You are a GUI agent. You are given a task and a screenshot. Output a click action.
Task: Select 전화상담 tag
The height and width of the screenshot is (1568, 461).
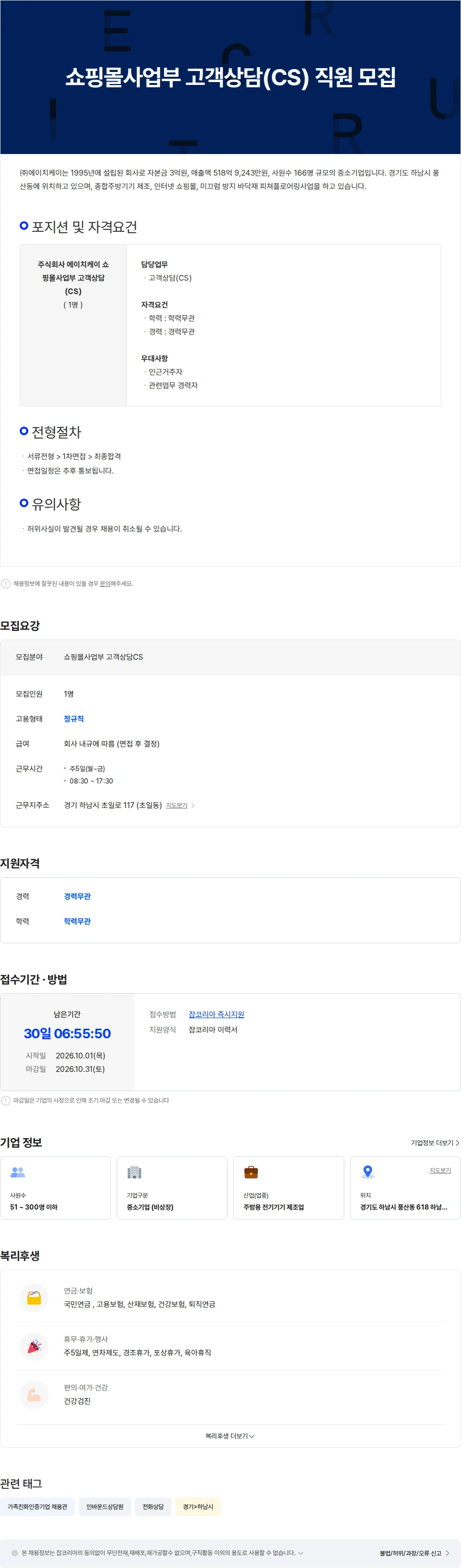click(153, 1507)
